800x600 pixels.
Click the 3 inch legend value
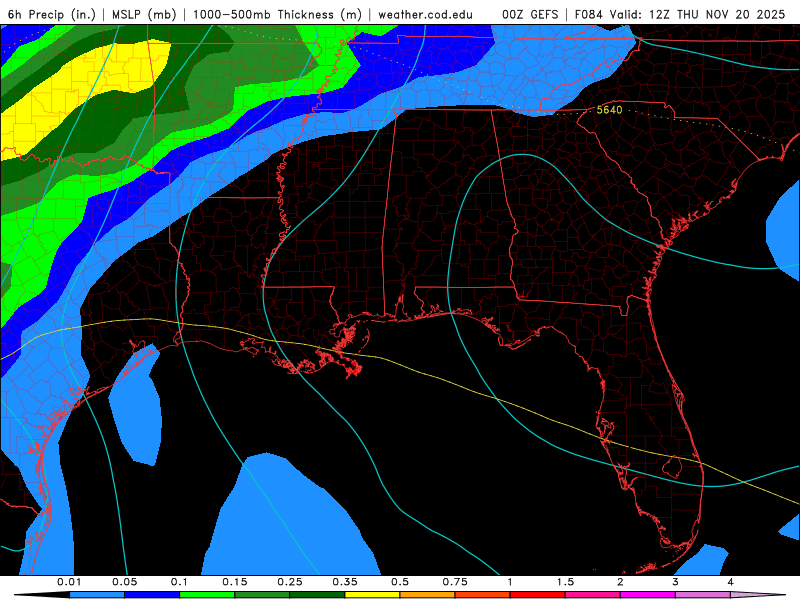coord(676,582)
